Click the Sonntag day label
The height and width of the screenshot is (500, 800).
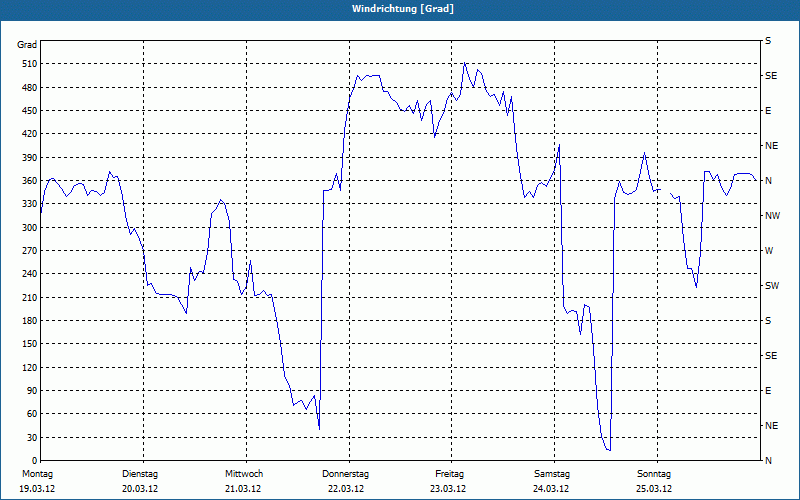654,474
